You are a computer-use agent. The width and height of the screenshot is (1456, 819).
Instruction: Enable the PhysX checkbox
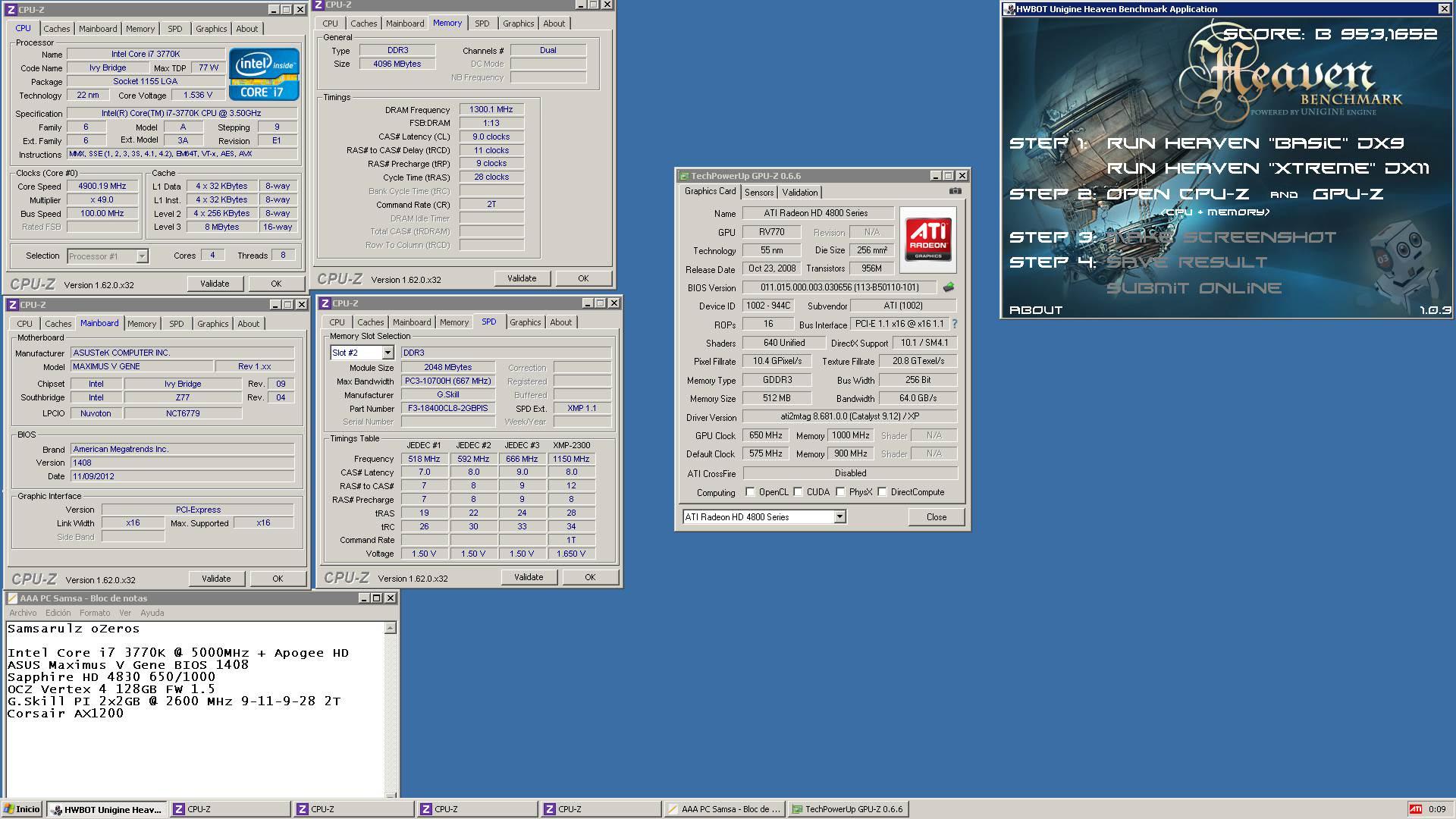pyautogui.click(x=840, y=492)
